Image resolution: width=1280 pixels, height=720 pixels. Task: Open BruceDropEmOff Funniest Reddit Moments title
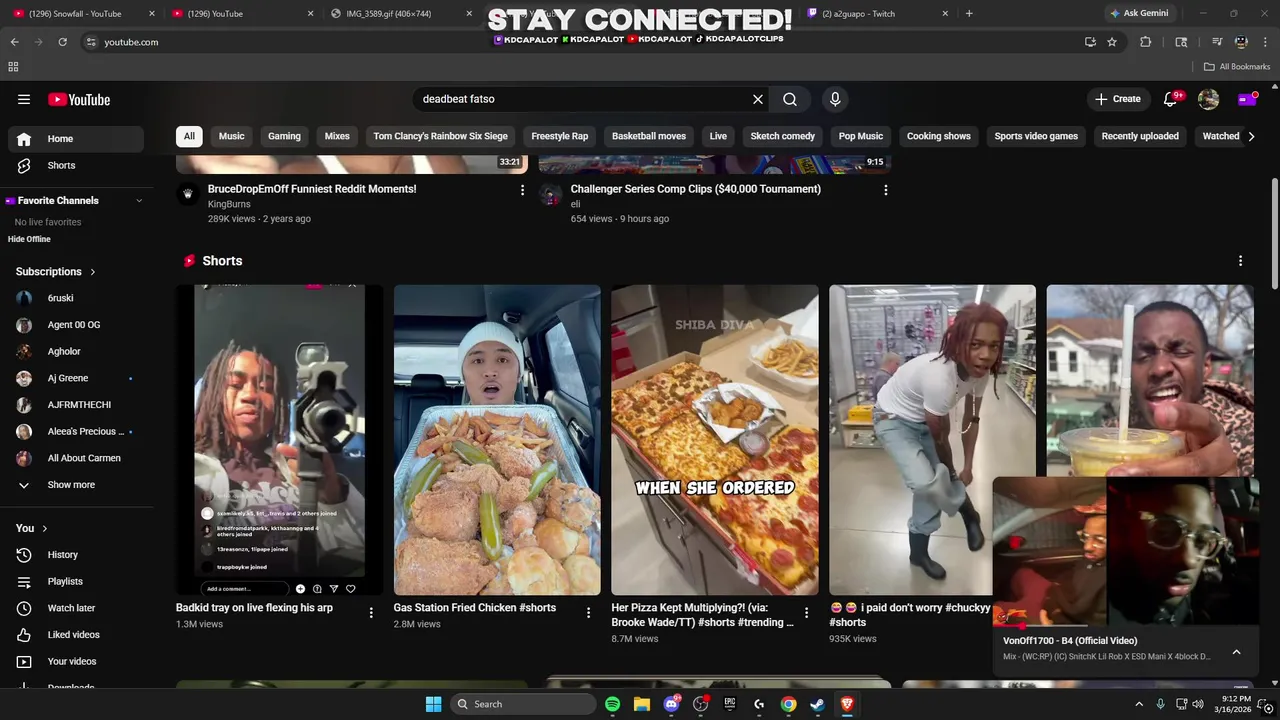pyautogui.click(x=312, y=189)
